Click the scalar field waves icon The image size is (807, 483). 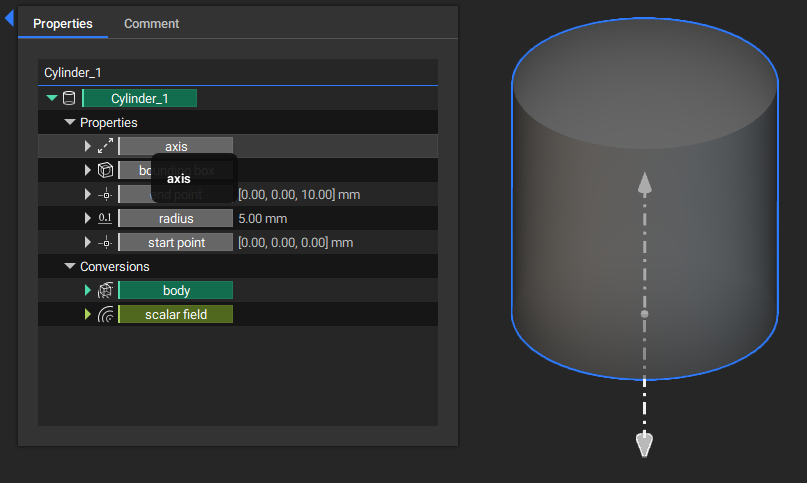pyautogui.click(x=105, y=314)
